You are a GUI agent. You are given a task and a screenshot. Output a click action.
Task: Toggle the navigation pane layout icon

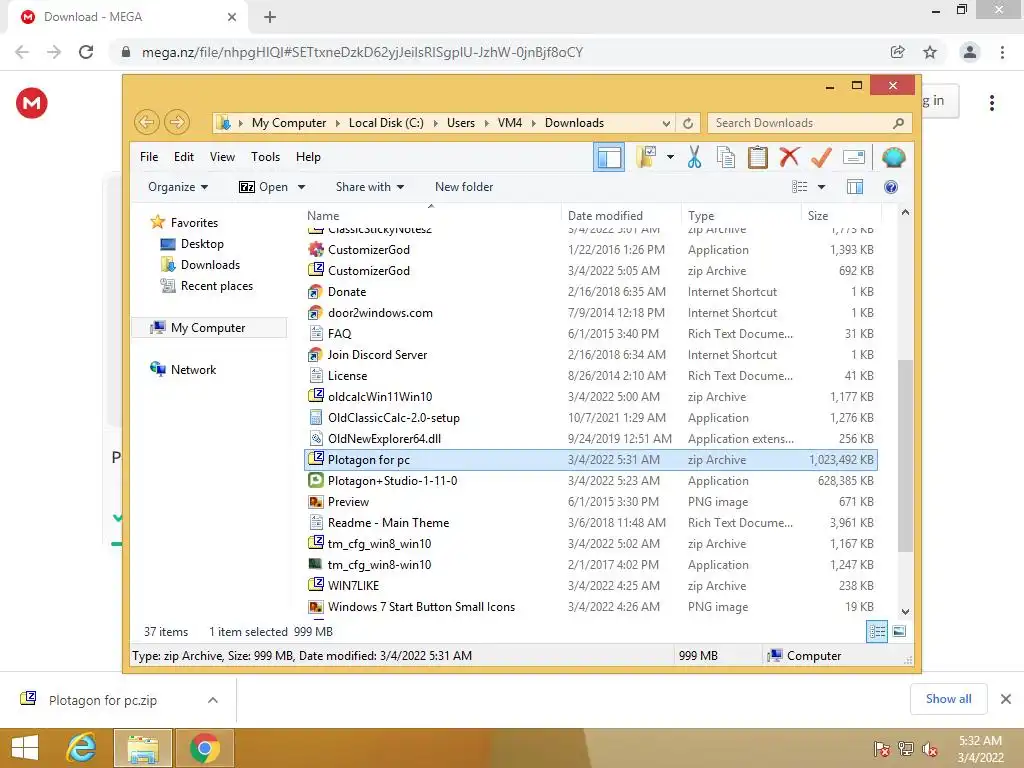(609, 157)
